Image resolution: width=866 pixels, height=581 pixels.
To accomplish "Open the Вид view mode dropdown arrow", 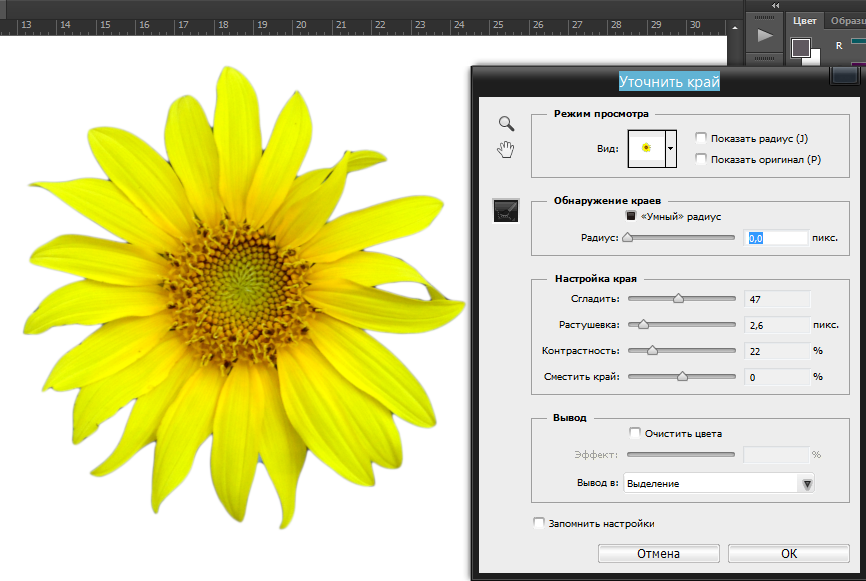I will click(671, 147).
